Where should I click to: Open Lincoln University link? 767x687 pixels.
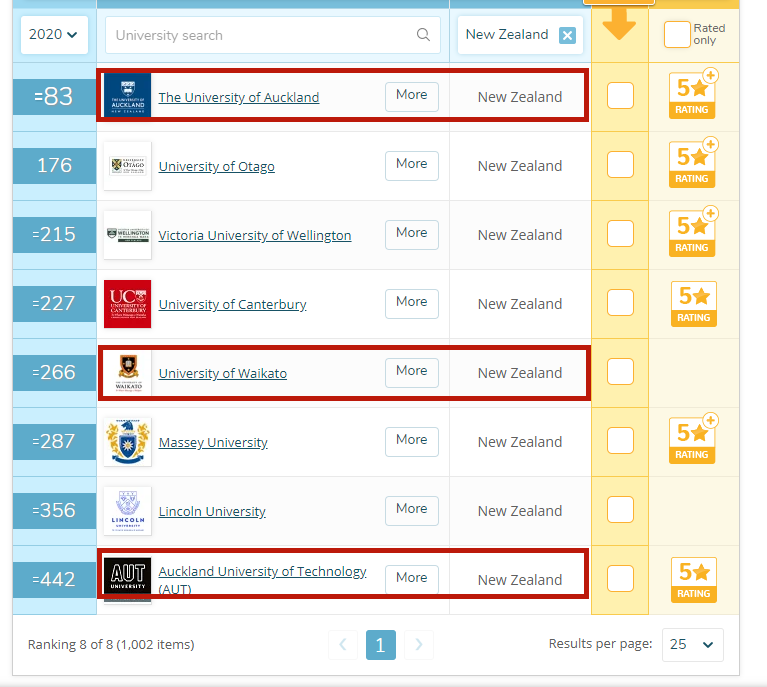point(212,511)
